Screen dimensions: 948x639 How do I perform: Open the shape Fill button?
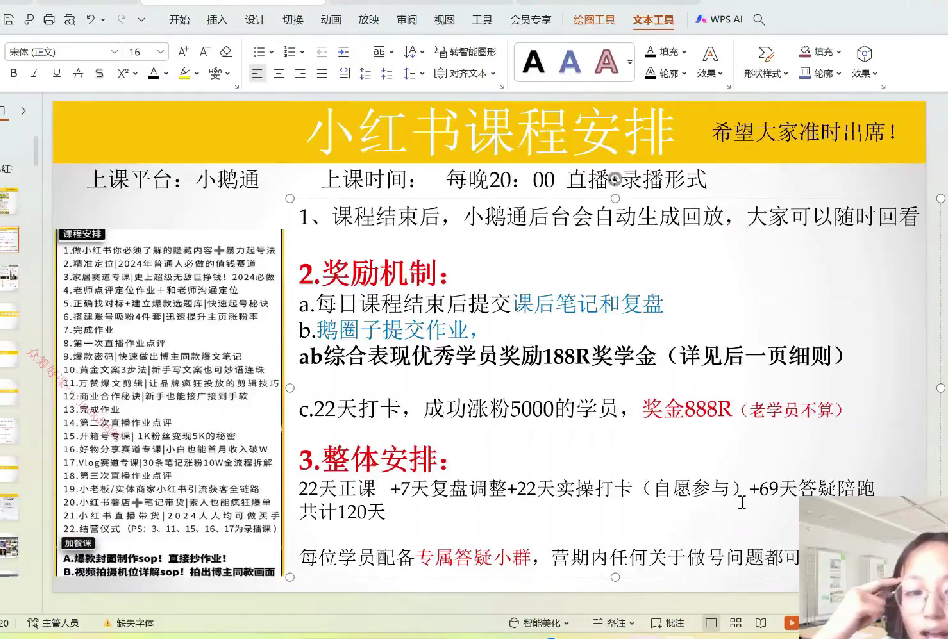820,52
